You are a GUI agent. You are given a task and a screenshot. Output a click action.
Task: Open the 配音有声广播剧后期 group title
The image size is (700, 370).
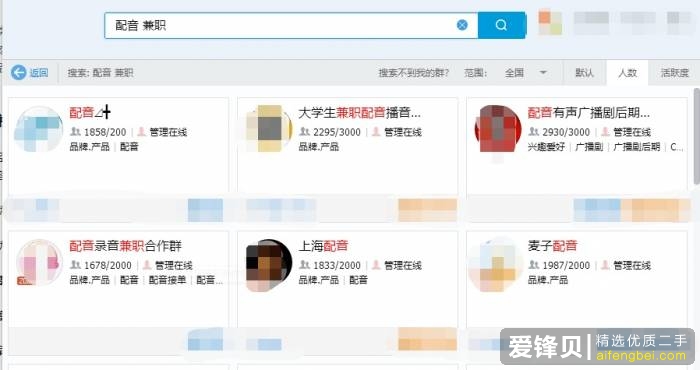coord(588,112)
